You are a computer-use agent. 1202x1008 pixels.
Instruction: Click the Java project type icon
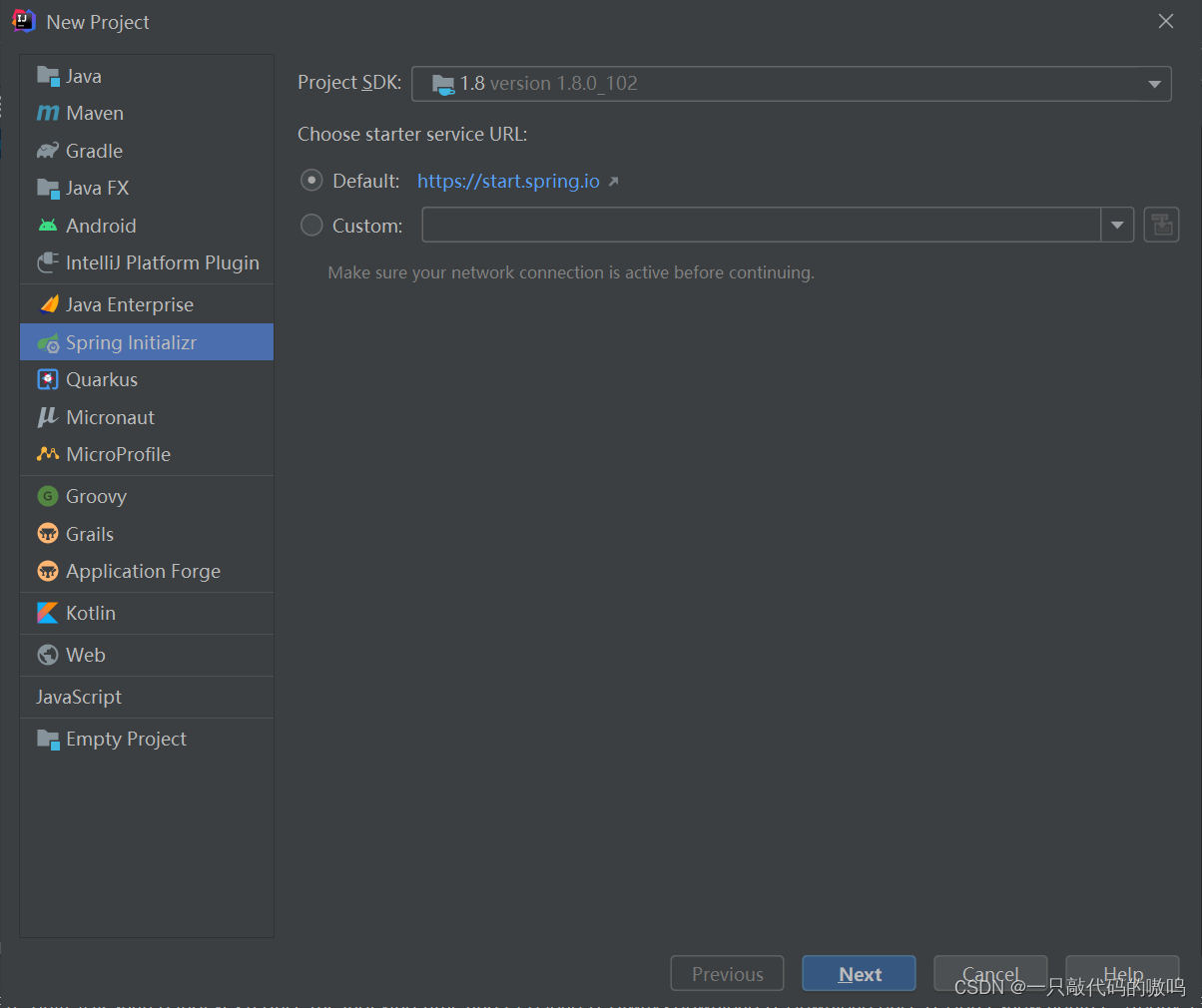pyautogui.click(x=48, y=76)
